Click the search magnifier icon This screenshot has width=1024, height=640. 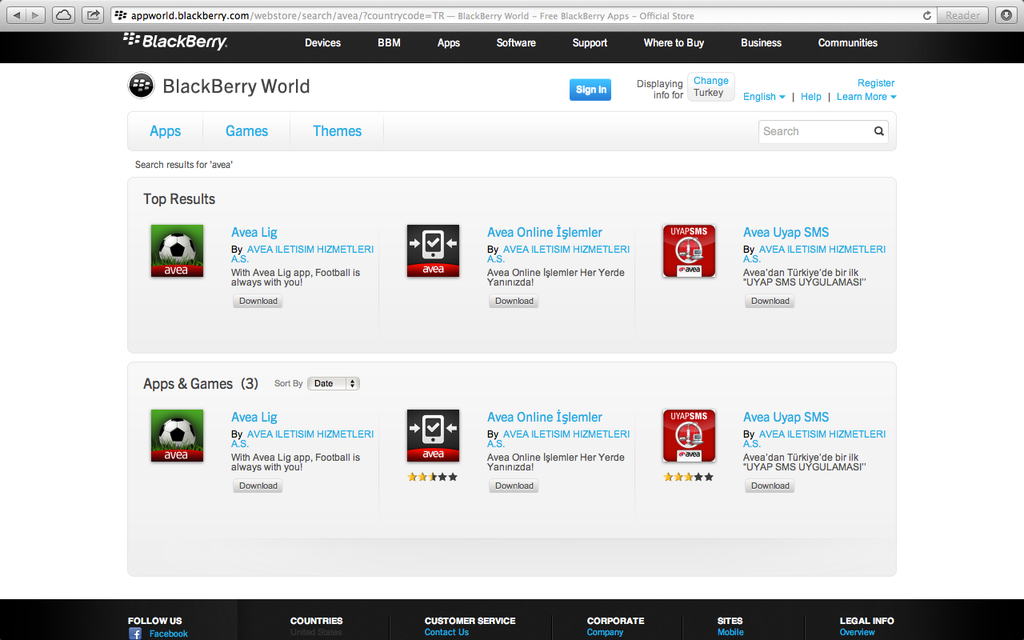879,131
